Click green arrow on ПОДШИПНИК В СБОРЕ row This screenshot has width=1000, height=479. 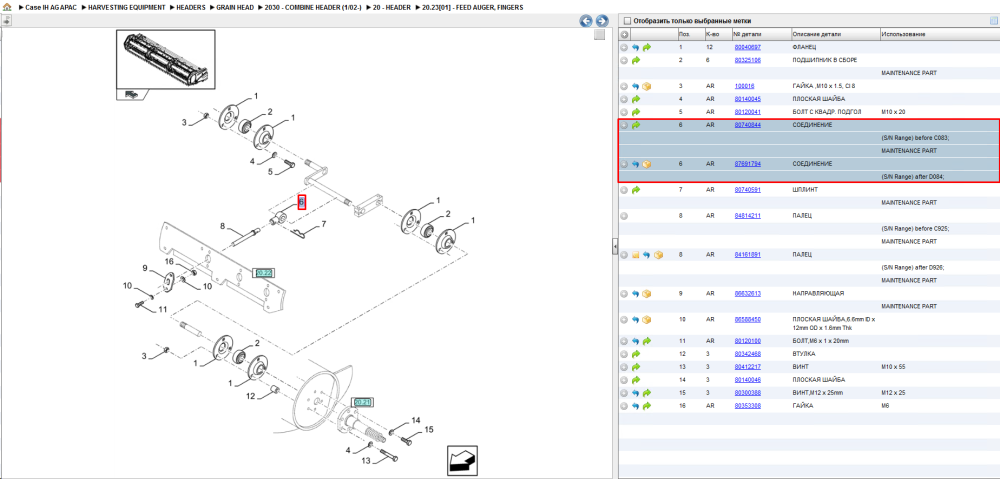(636, 60)
